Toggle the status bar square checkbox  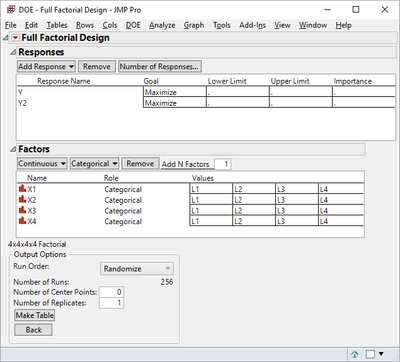[370, 354]
